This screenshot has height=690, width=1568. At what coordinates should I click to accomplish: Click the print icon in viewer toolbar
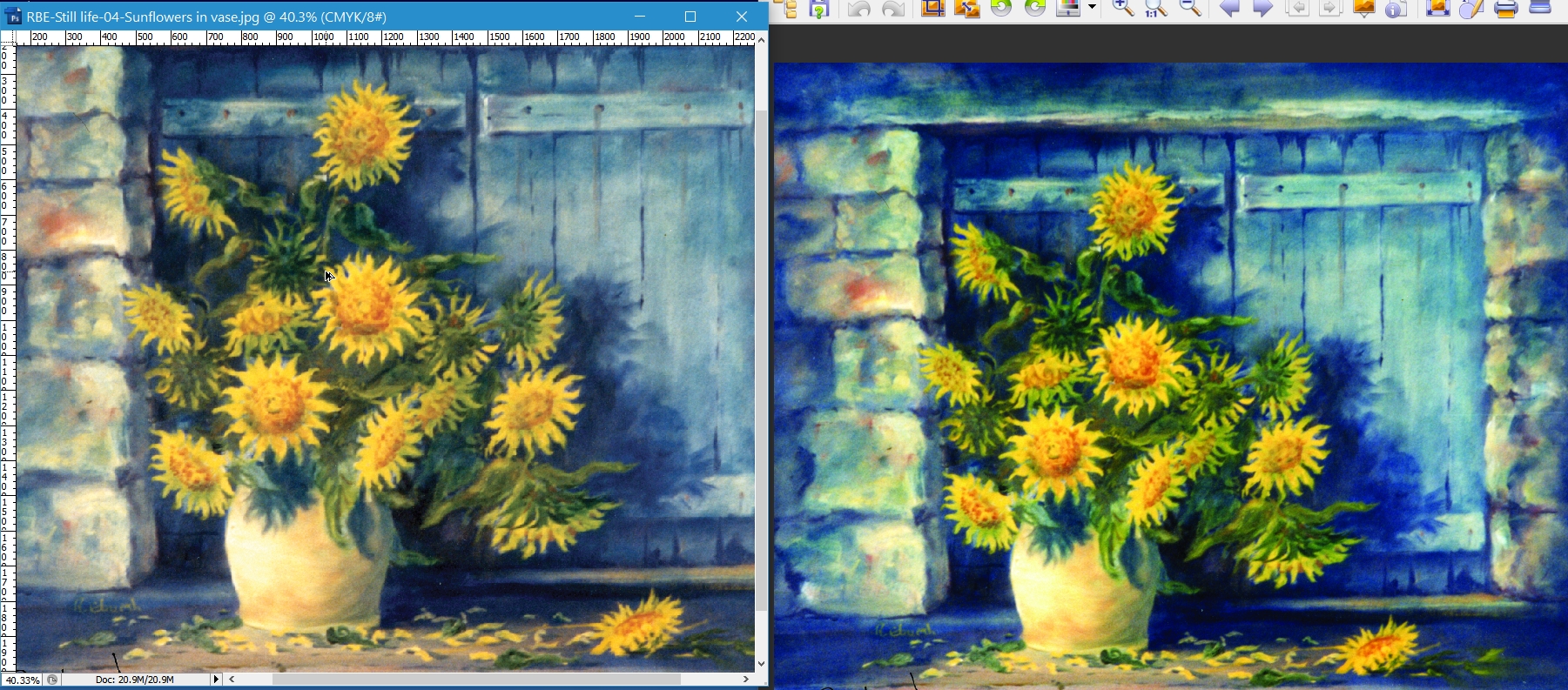pos(1506,9)
